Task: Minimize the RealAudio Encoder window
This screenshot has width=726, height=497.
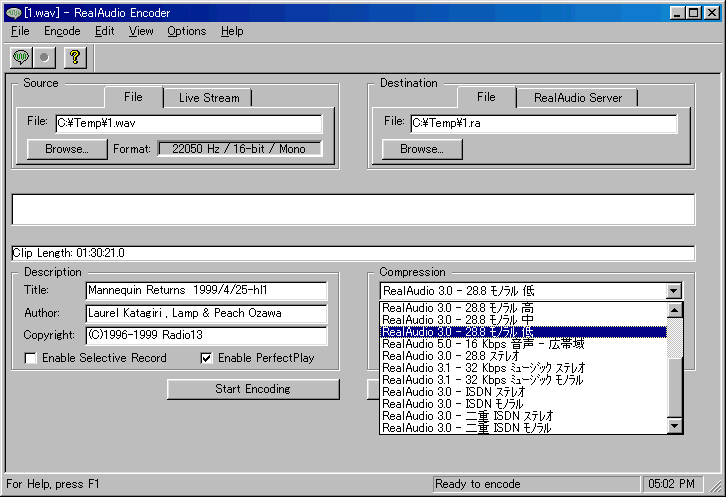Action: [x=677, y=13]
